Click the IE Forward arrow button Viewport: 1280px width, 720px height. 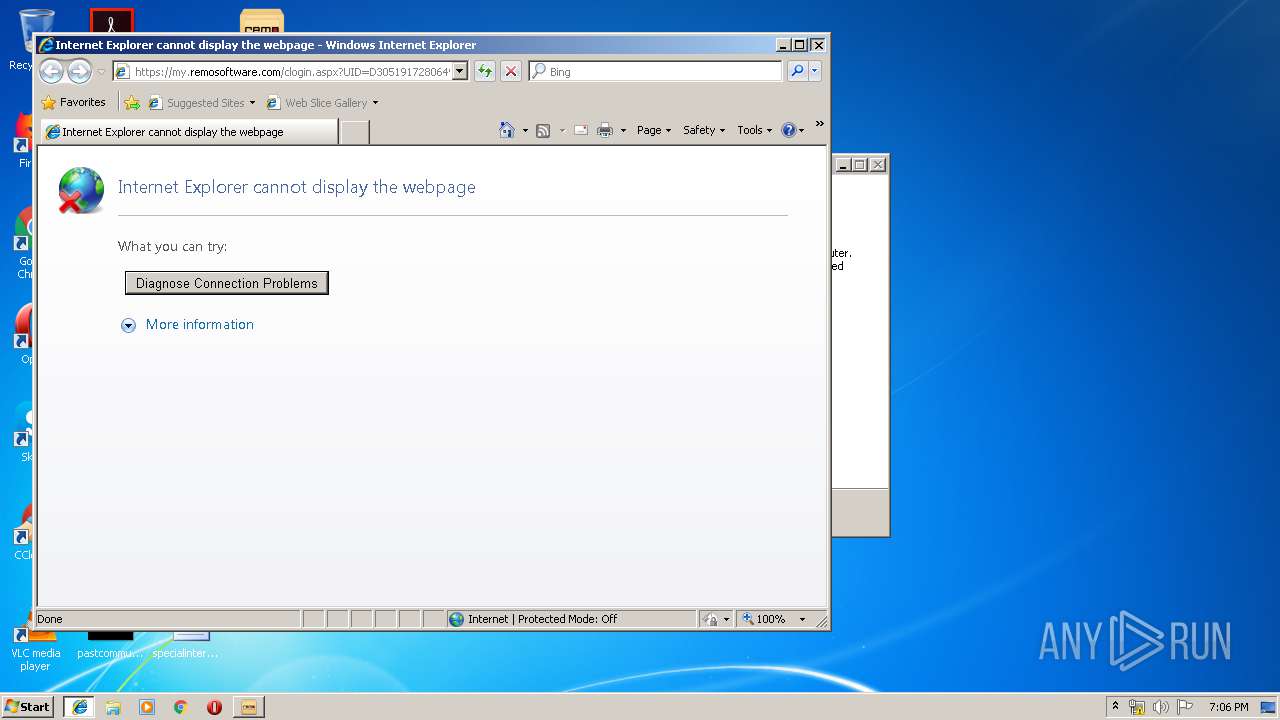[79, 71]
